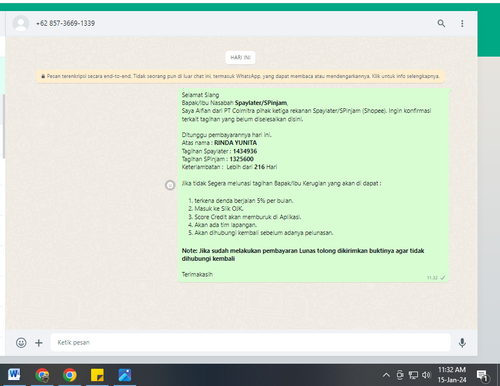Screen dimensions: 500x386
Task: Click Meet Now camera tray icon
Action: pos(400,375)
